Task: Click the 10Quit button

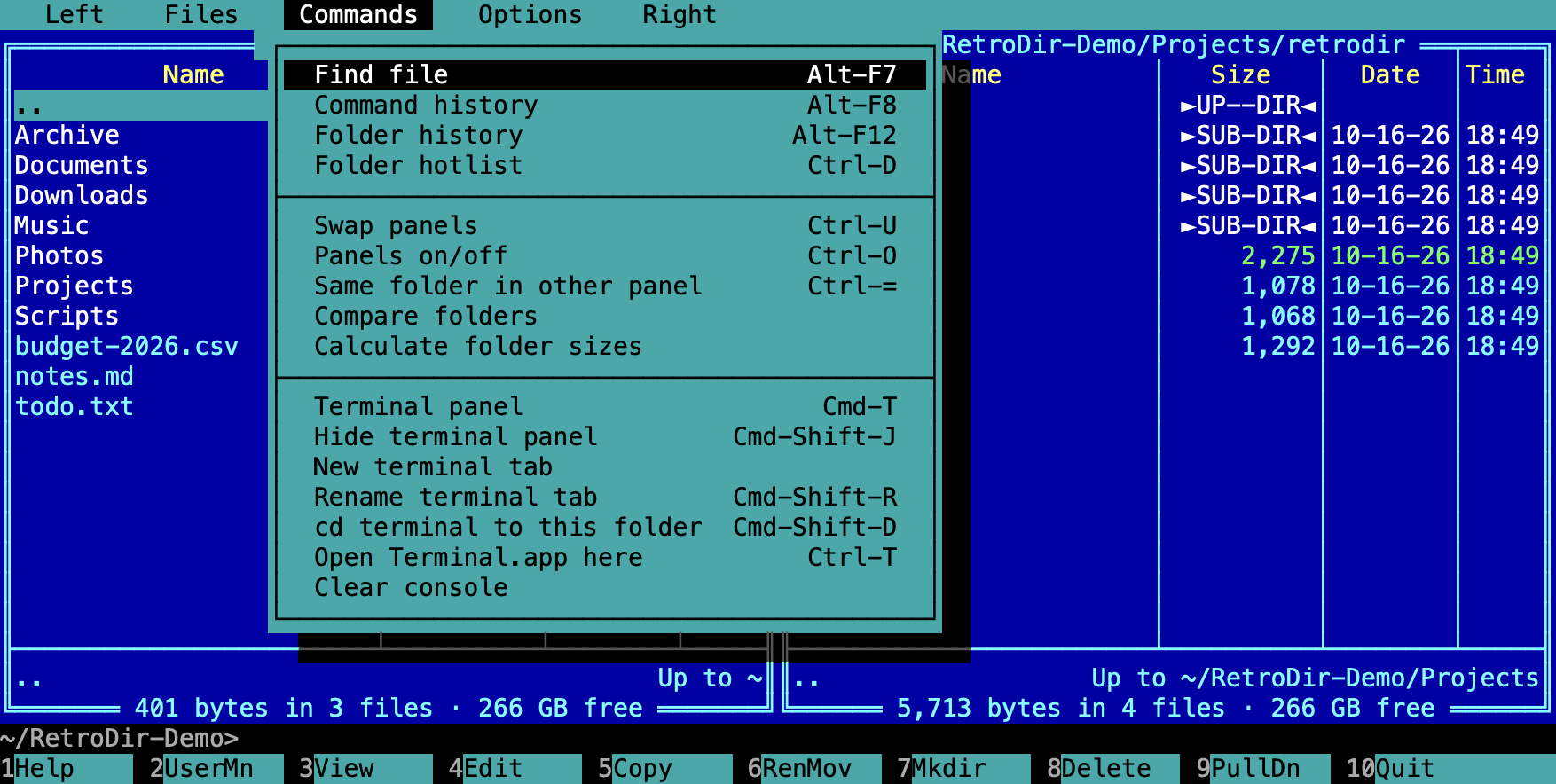Action: [1450, 769]
